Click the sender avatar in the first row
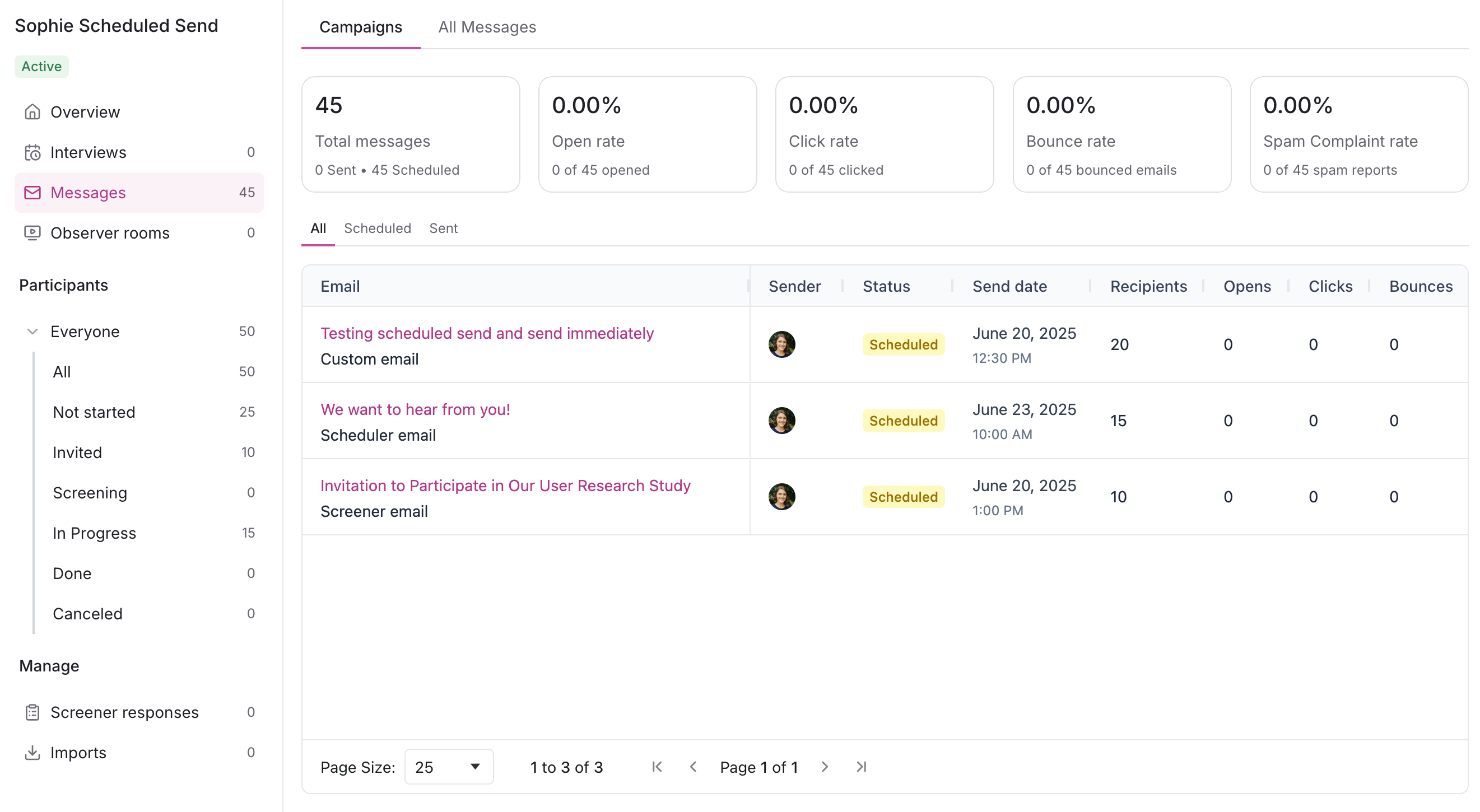Screen dimensions: 1480x812 tap(781, 344)
